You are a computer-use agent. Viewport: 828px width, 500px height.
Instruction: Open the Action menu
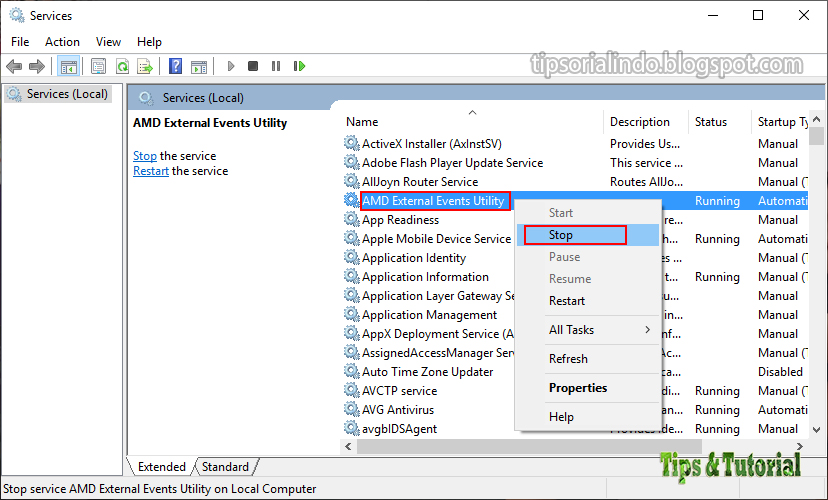[x=62, y=42]
